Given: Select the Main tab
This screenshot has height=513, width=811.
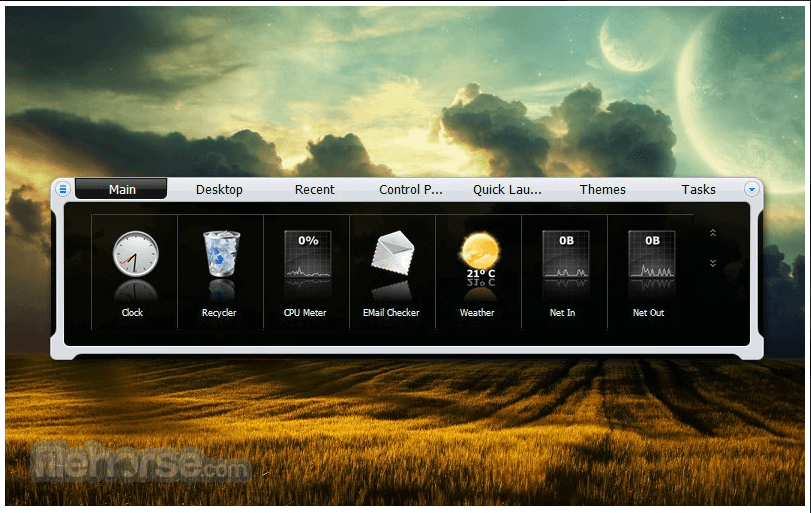Looking at the screenshot, I should coord(122,189).
